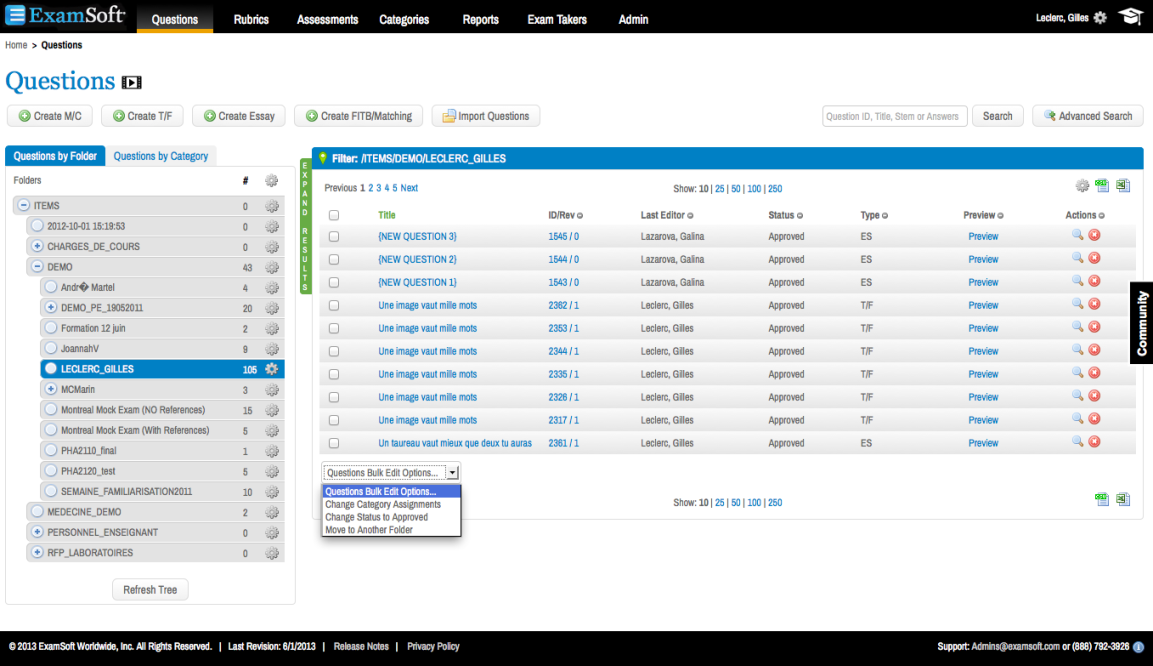Export to Excel using bottom icon

pyautogui.click(x=1123, y=499)
